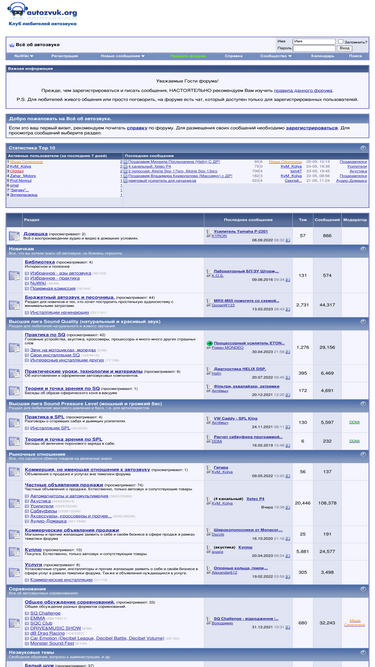Click subforum icon beside NuWiki in Библиотека
The image size is (375, 667).
pyautogui.click(x=27, y=283)
